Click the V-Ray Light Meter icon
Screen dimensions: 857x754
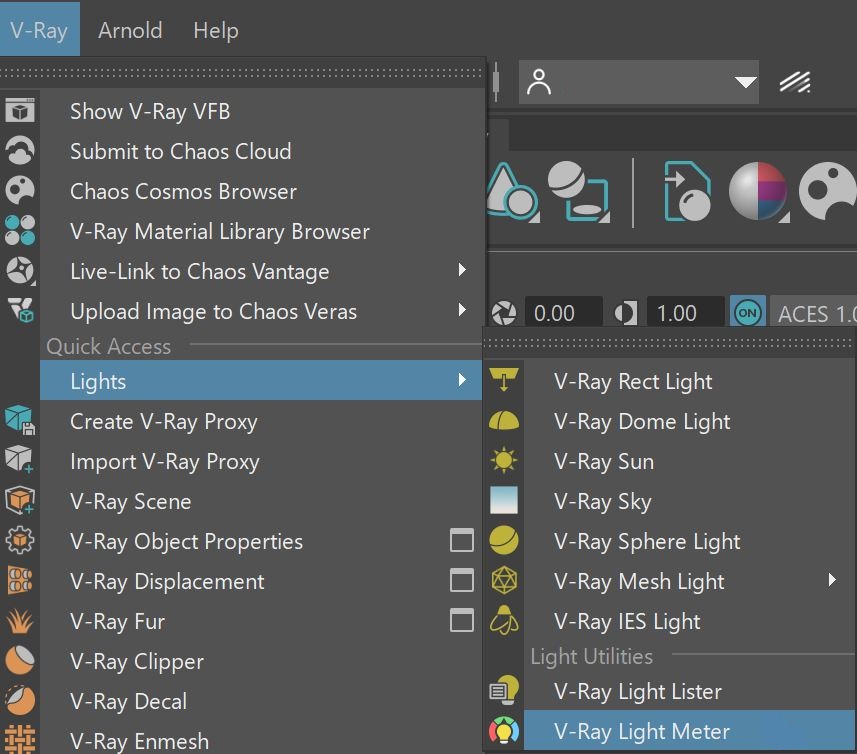click(x=504, y=731)
